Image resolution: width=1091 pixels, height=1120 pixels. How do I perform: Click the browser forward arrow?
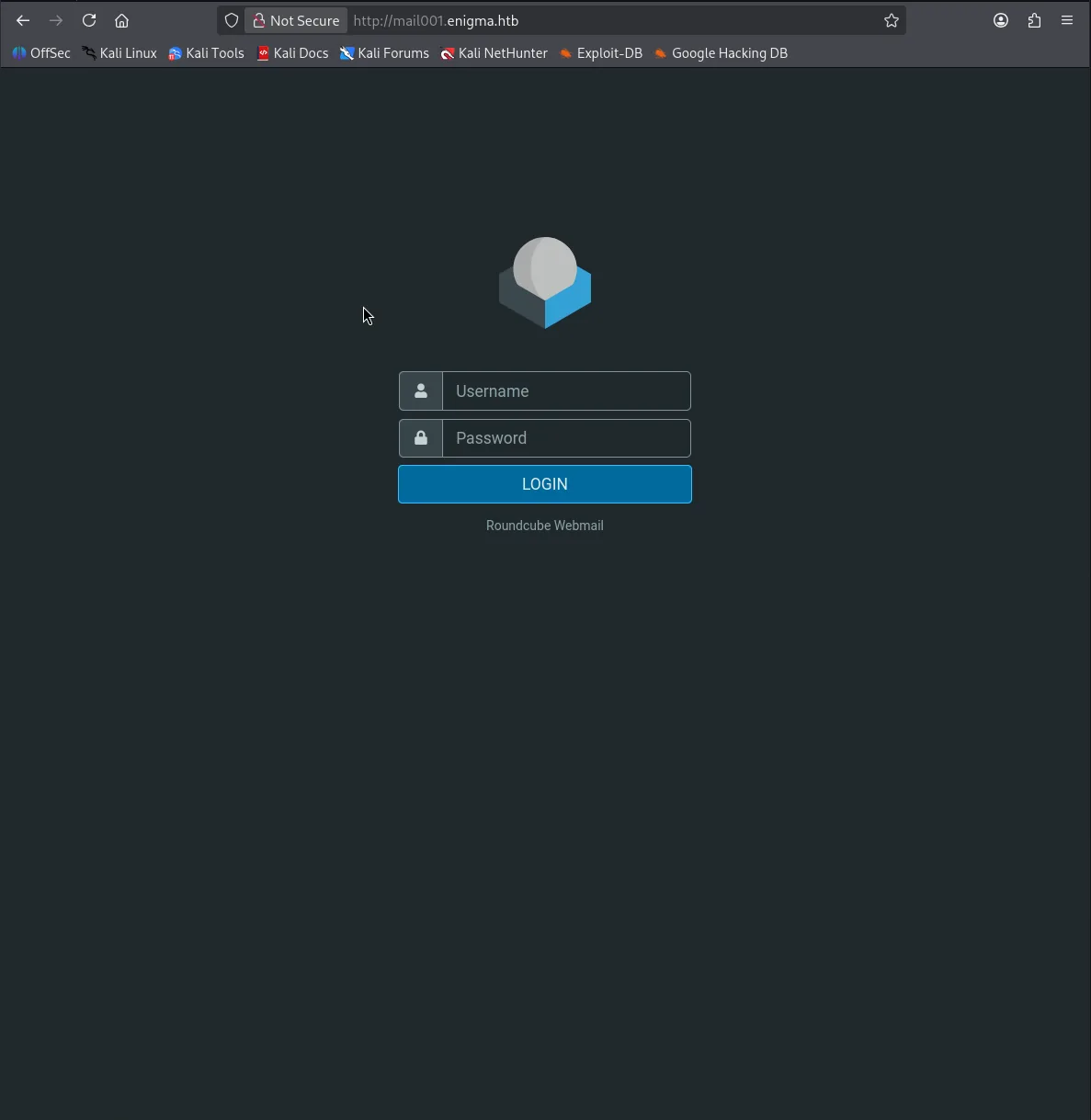click(x=56, y=20)
